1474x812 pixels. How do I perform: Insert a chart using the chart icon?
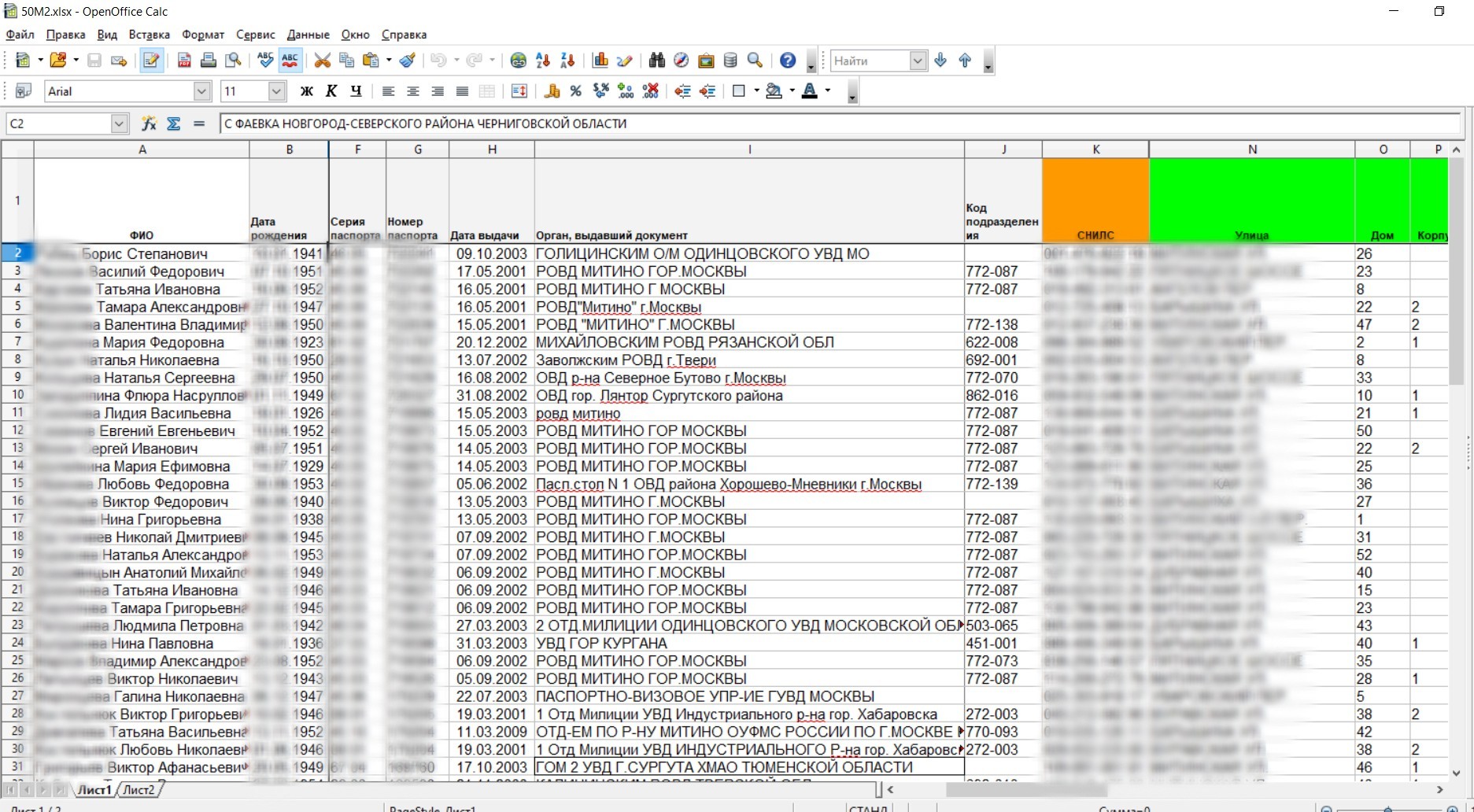(600, 61)
